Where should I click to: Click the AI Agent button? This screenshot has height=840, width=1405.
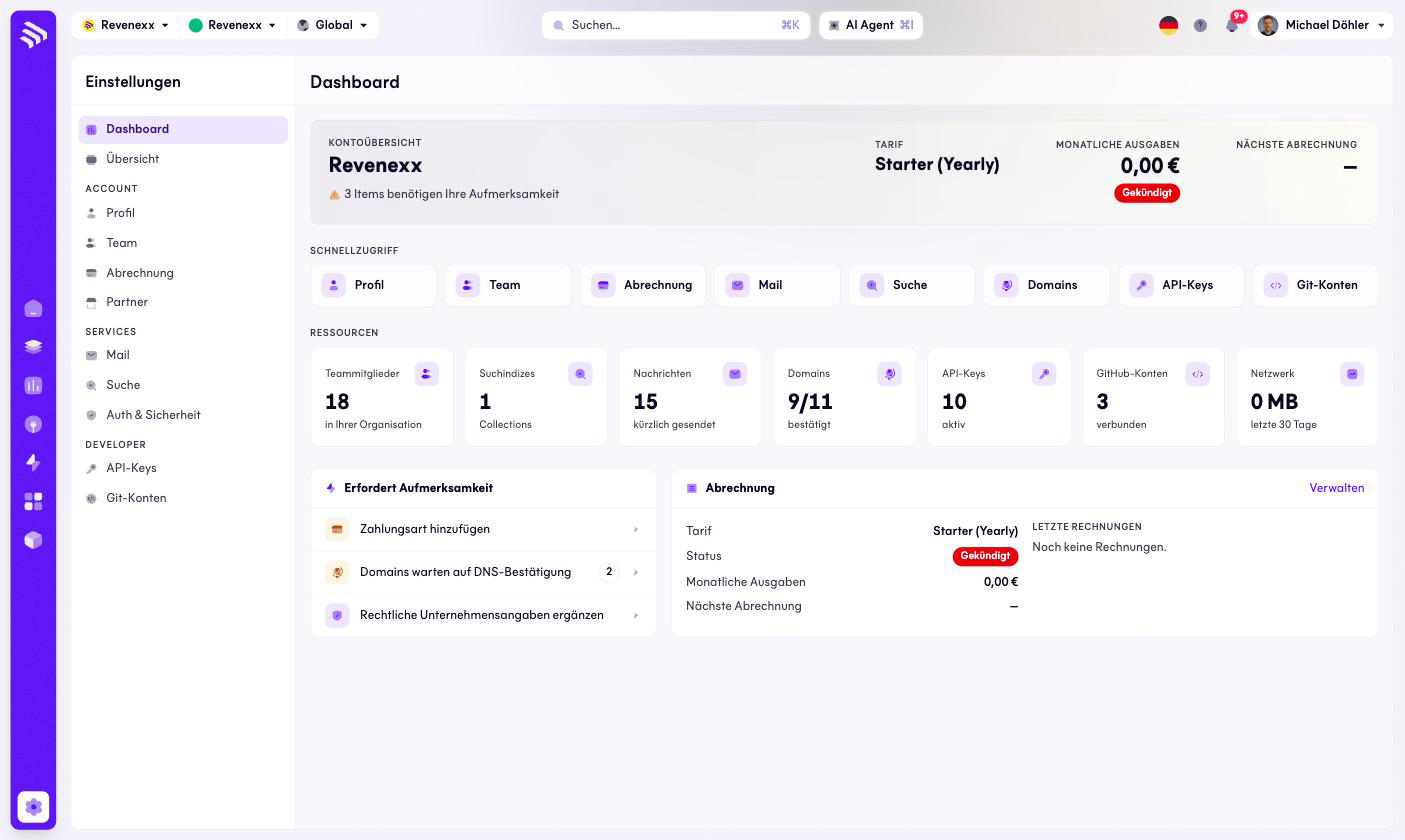point(871,25)
